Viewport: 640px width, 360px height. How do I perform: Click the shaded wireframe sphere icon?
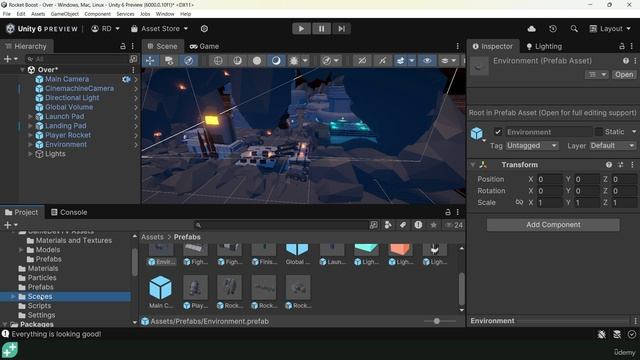point(237,61)
